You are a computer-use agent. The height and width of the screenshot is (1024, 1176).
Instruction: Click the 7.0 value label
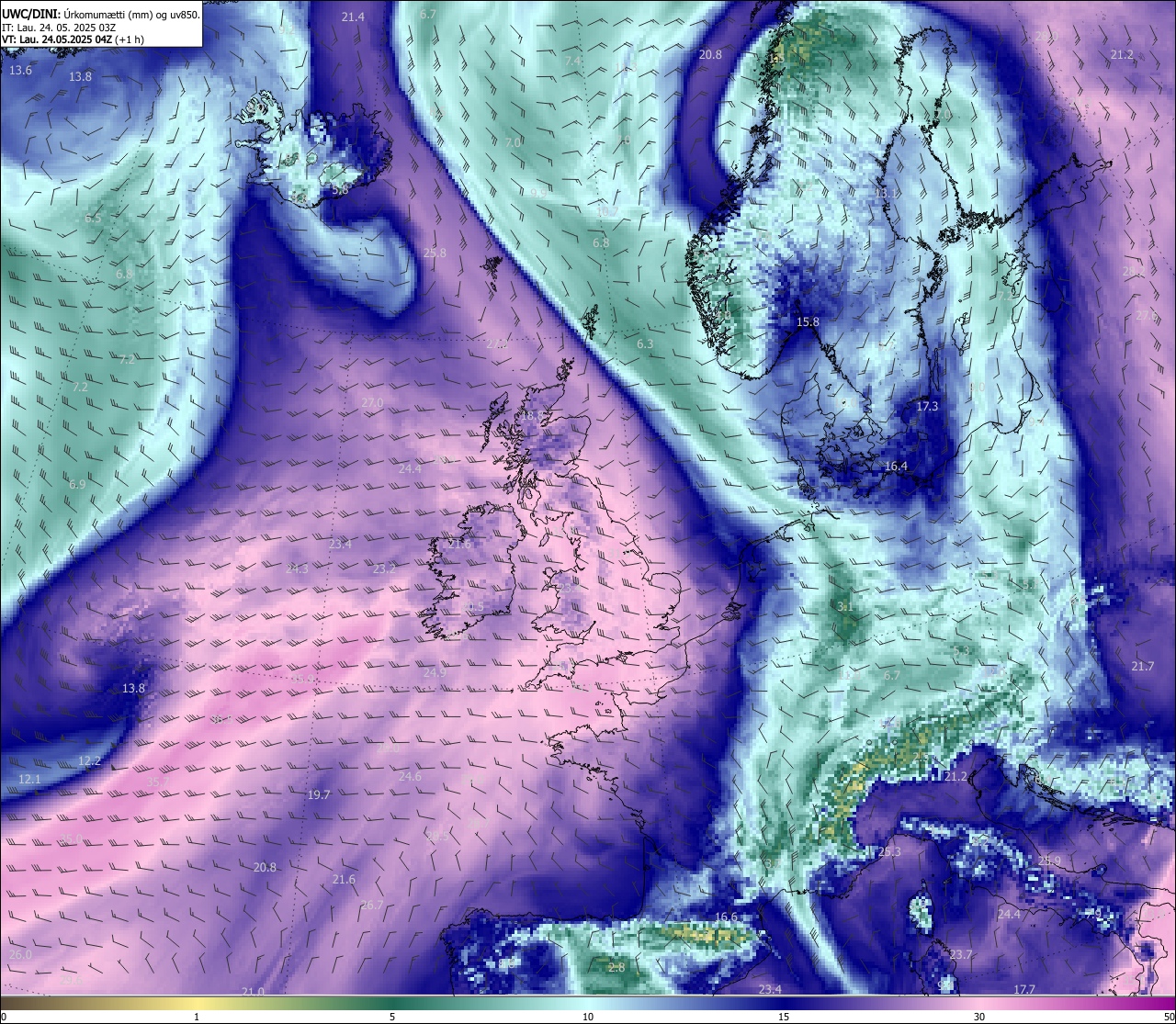coord(513,143)
